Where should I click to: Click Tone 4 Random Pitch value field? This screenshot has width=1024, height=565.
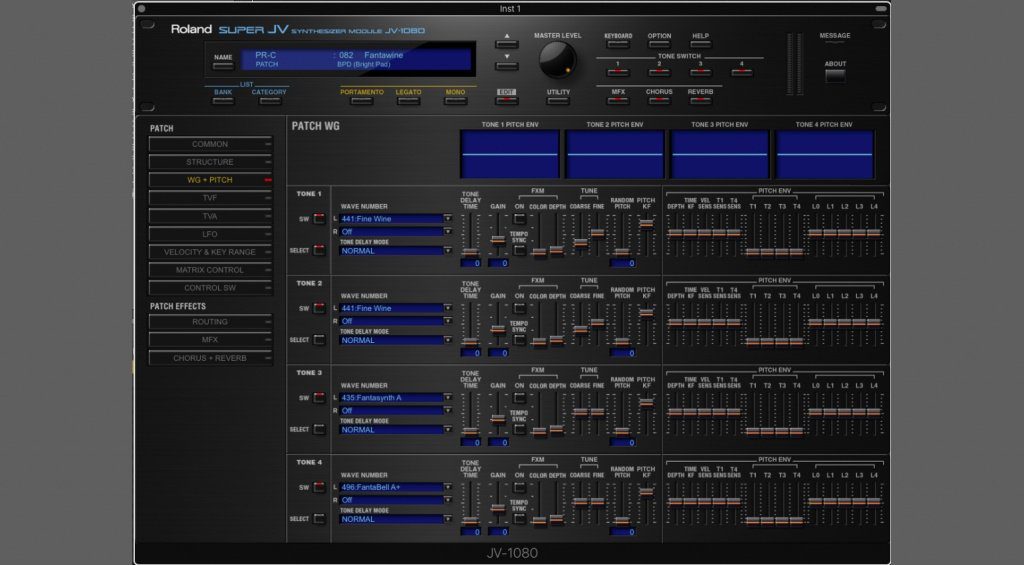622,532
